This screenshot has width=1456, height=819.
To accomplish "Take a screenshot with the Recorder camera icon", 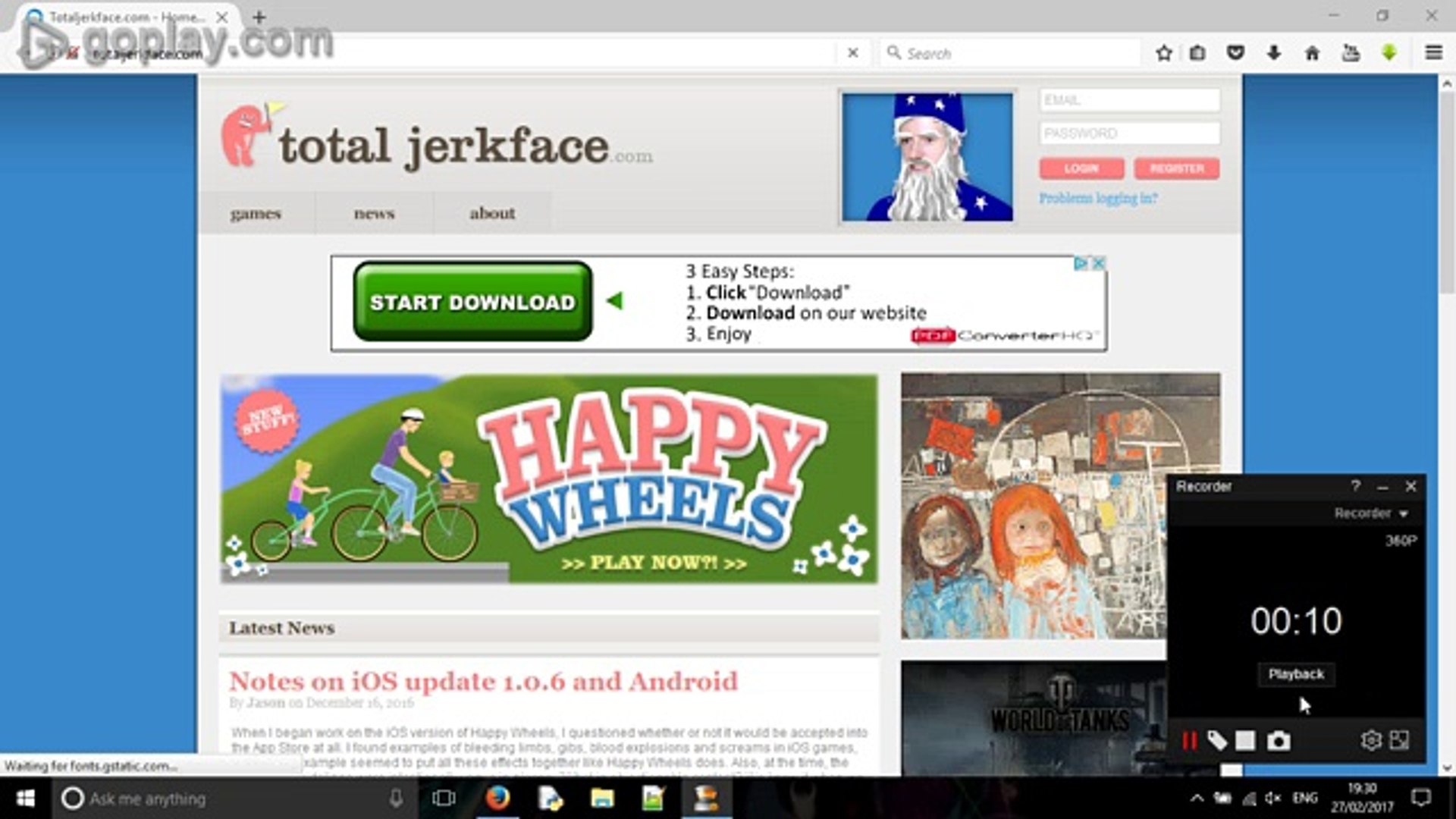I will (1279, 740).
